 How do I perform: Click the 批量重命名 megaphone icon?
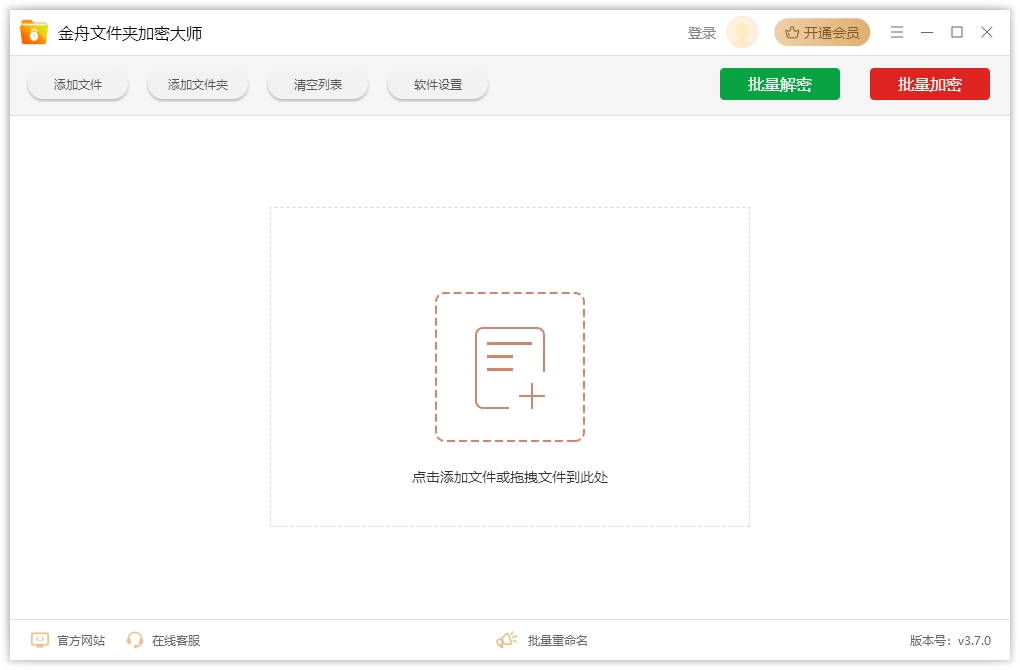point(506,639)
